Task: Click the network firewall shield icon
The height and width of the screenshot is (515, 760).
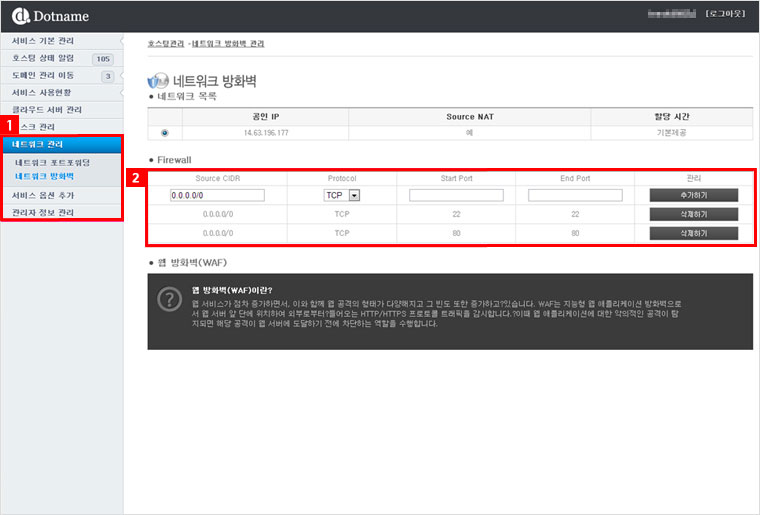Action: [158, 81]
